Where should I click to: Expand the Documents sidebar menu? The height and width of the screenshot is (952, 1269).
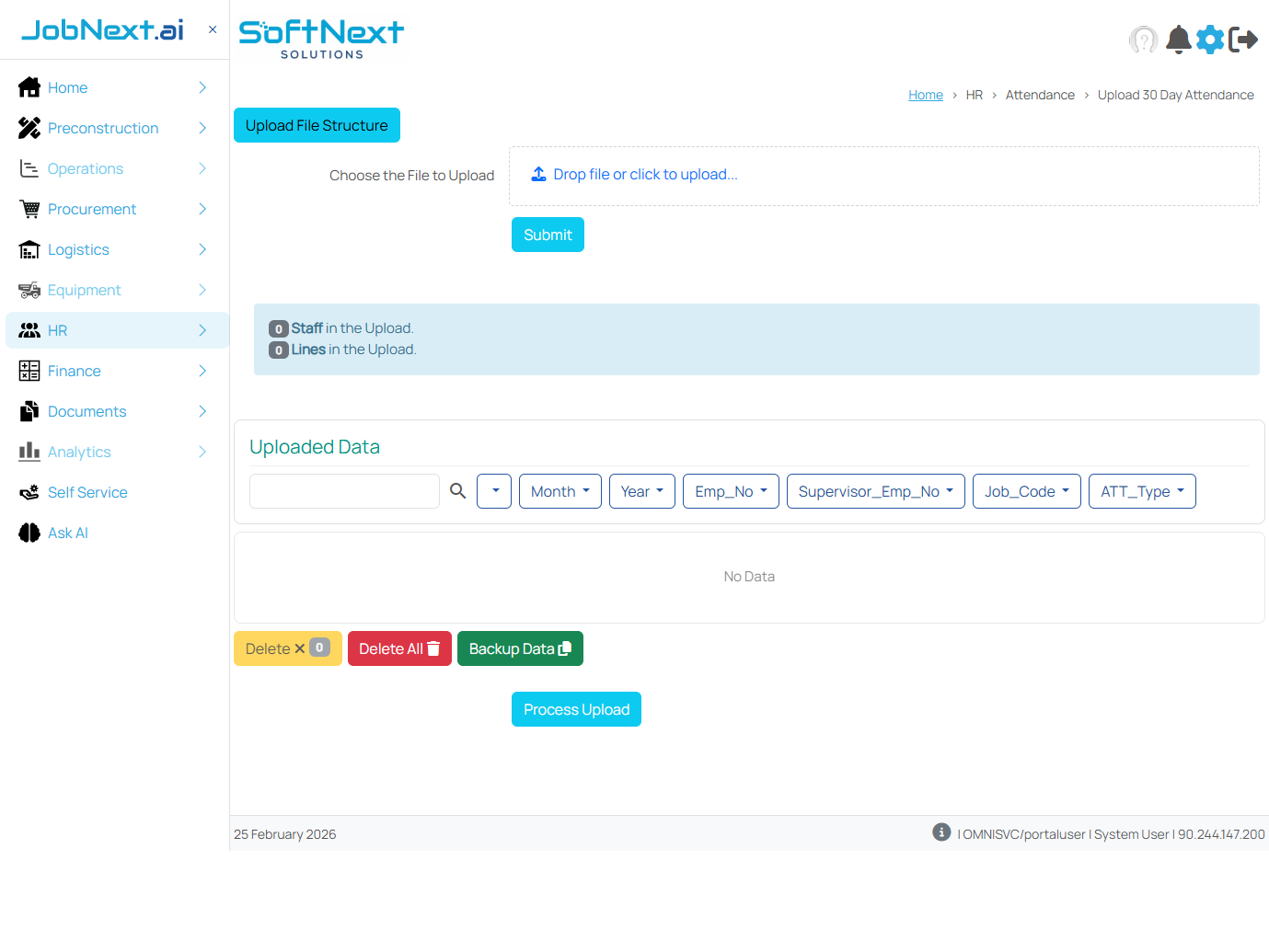pos(29,411)
